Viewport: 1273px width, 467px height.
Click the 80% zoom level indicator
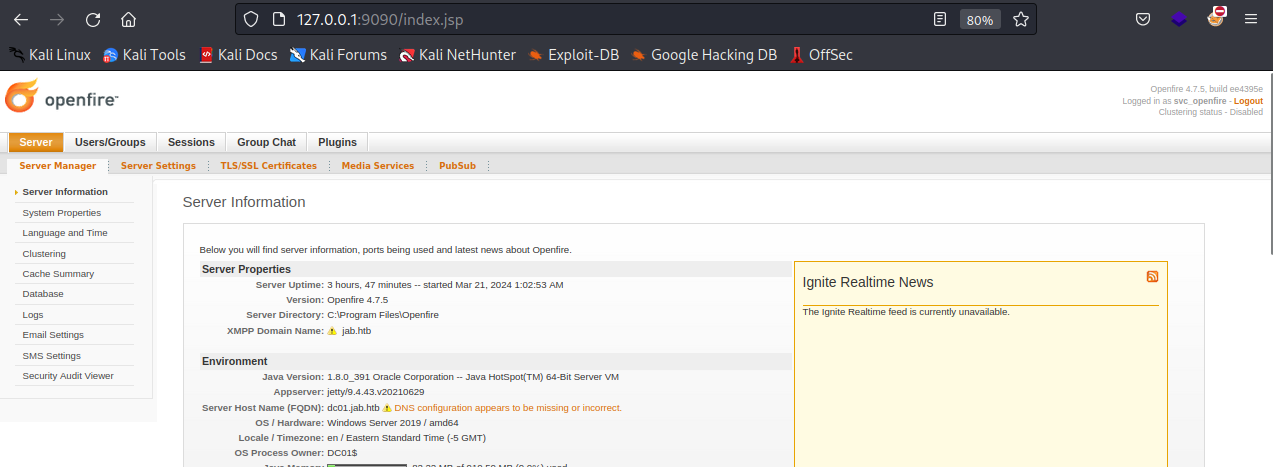pyautogui.click(x=980, y=19)
